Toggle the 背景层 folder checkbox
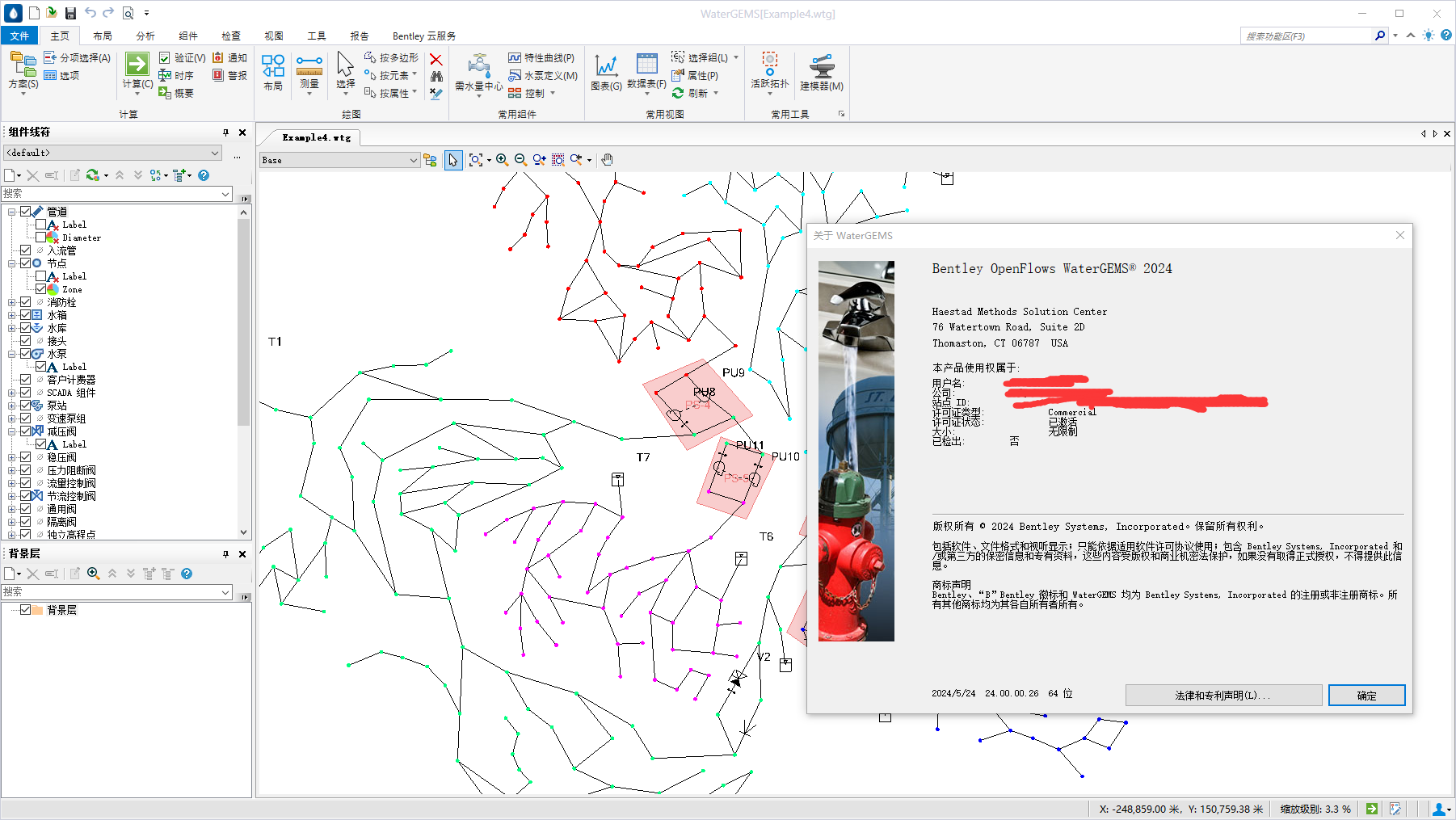1456x820 pixels. coord(26,610)
